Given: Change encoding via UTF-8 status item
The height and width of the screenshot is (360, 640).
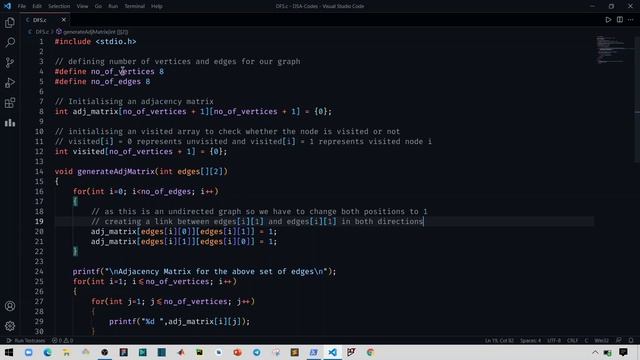Looking at the screenshot, I should [554, 340].
